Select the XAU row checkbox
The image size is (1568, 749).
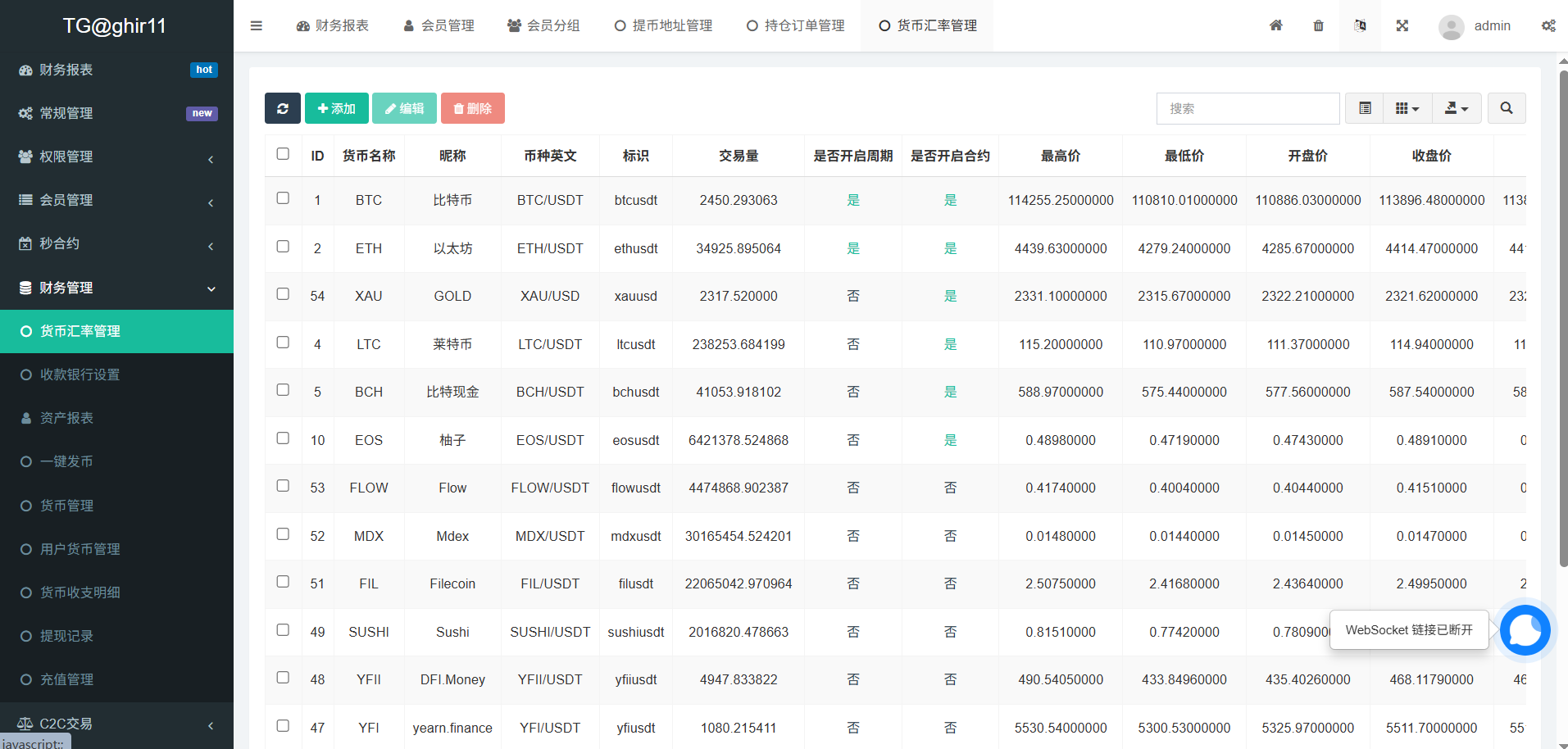(x=283, y=294)
